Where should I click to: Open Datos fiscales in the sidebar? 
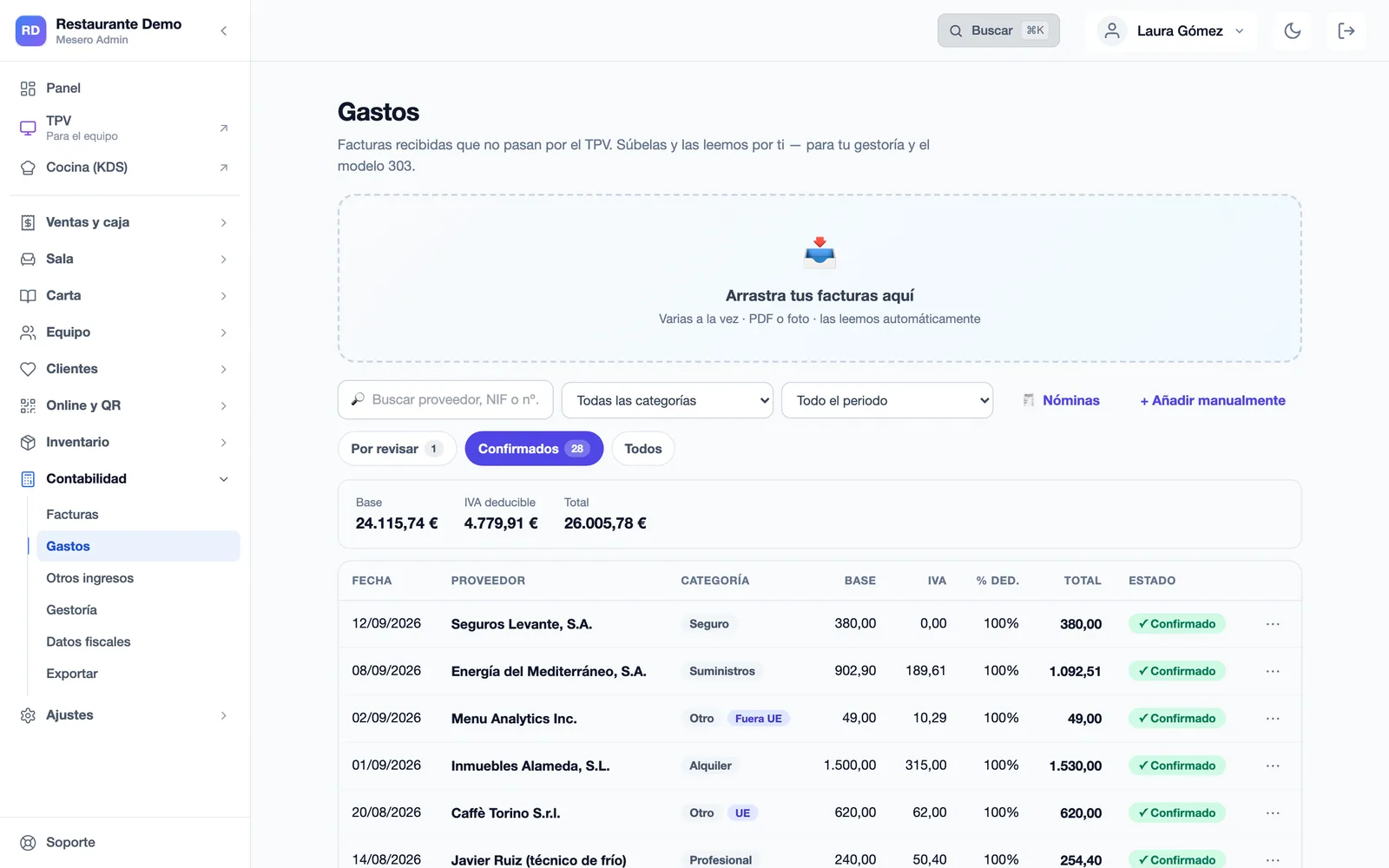point(138,642)
